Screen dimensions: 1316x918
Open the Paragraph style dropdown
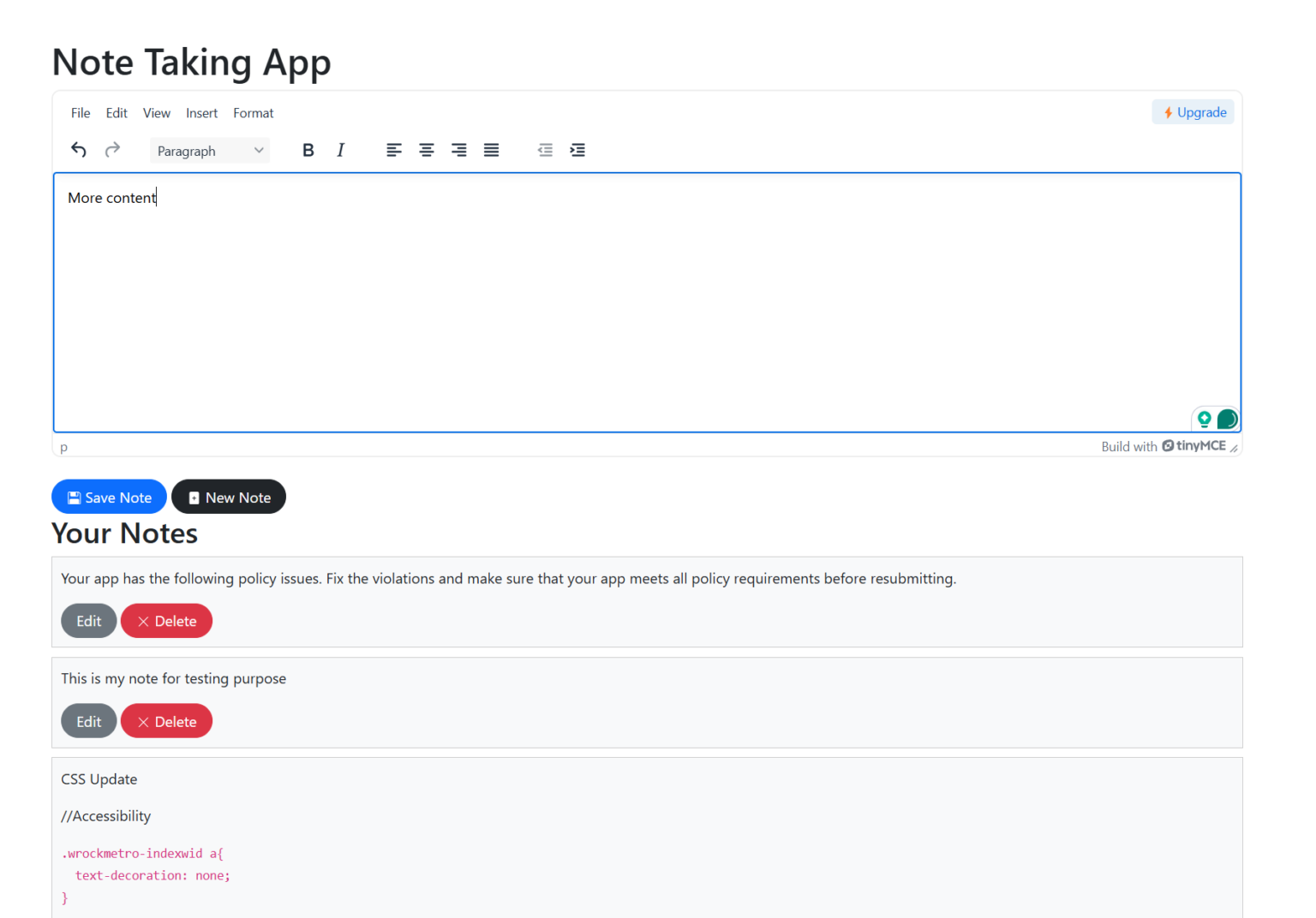(209, 150)
